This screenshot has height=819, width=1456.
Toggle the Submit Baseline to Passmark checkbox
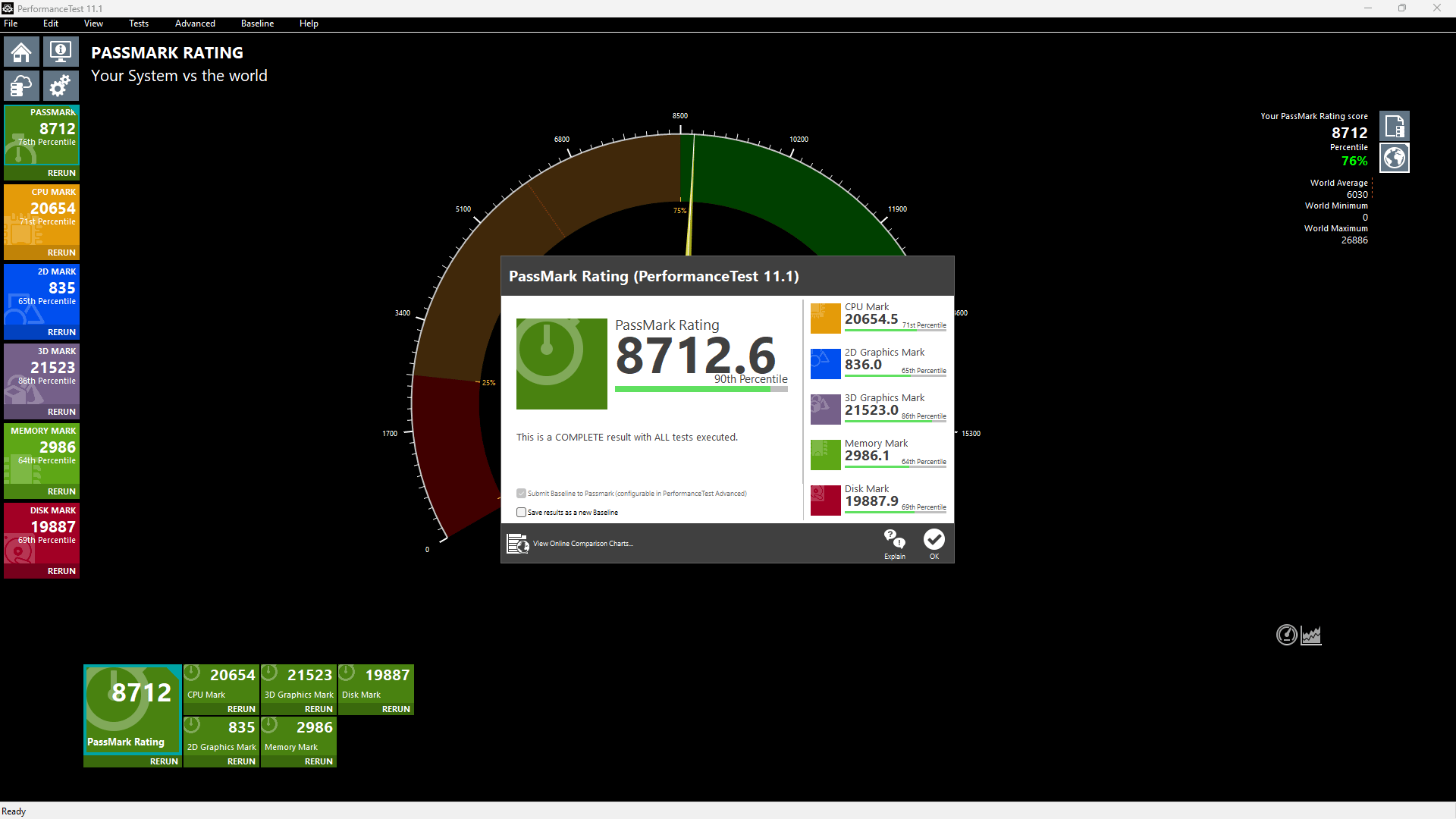pos(521,493)
